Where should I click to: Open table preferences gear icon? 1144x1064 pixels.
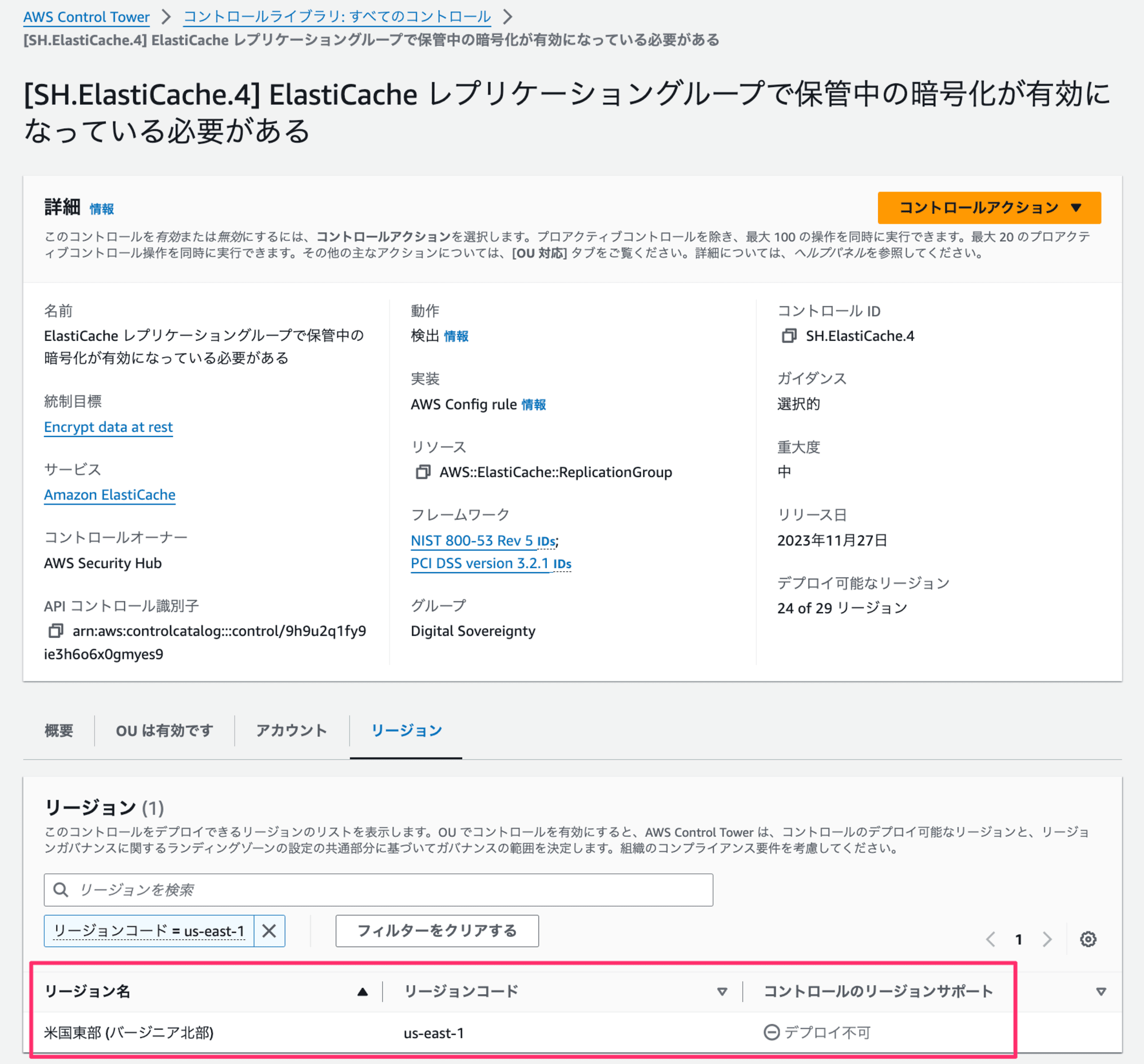1087,939
